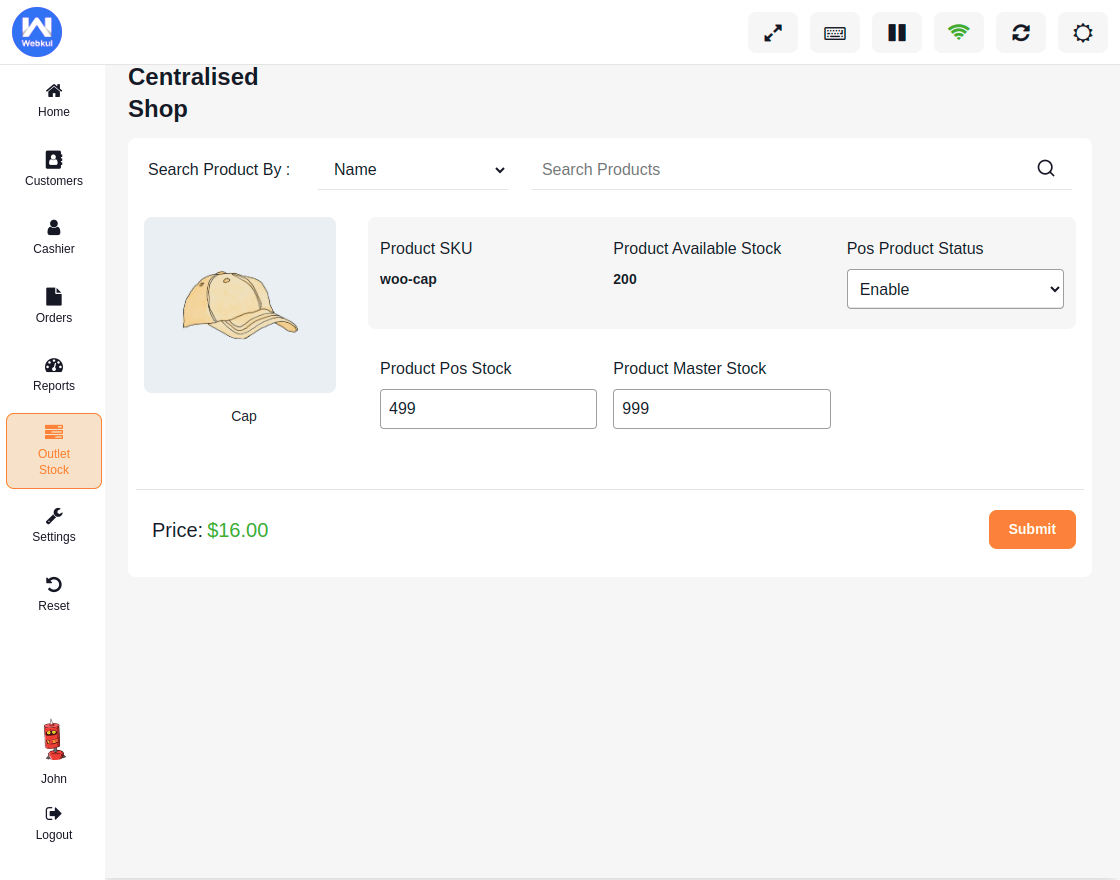
Task: Click the Product Pos Stock field
Action: pyautogui.click(x=488, y=409)
